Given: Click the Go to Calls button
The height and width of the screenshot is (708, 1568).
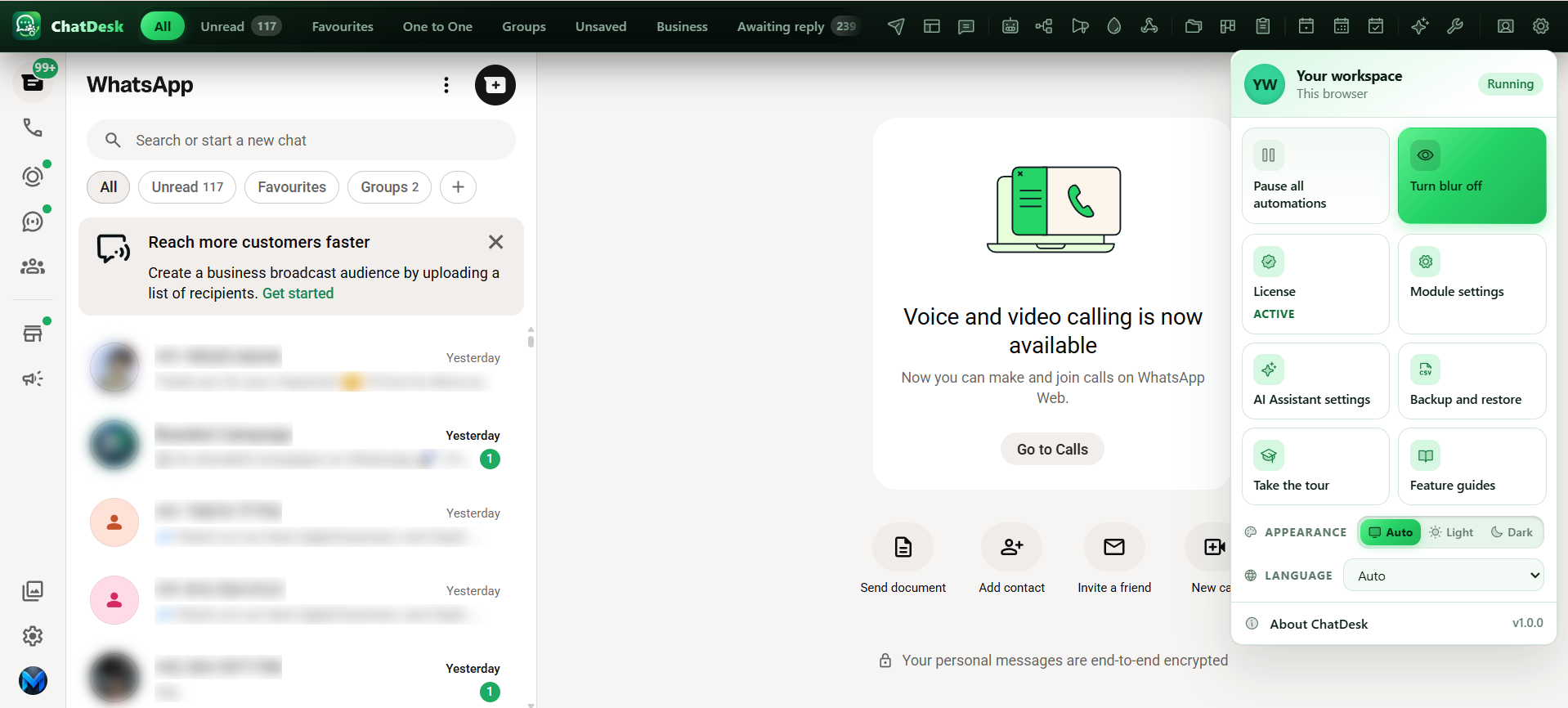Looking at the screenshot, I should pos(1052,449).
